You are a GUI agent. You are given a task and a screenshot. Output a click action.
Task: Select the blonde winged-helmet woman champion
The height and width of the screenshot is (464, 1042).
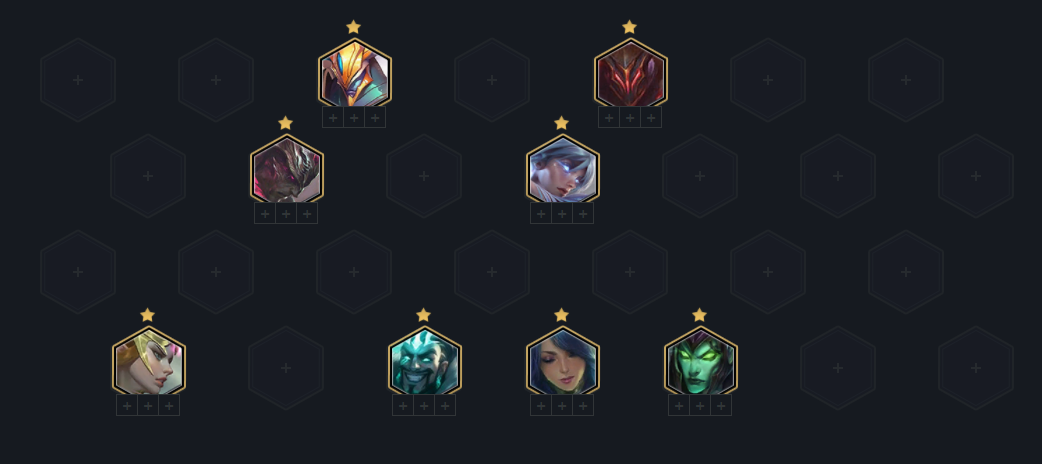coord(149,361)
